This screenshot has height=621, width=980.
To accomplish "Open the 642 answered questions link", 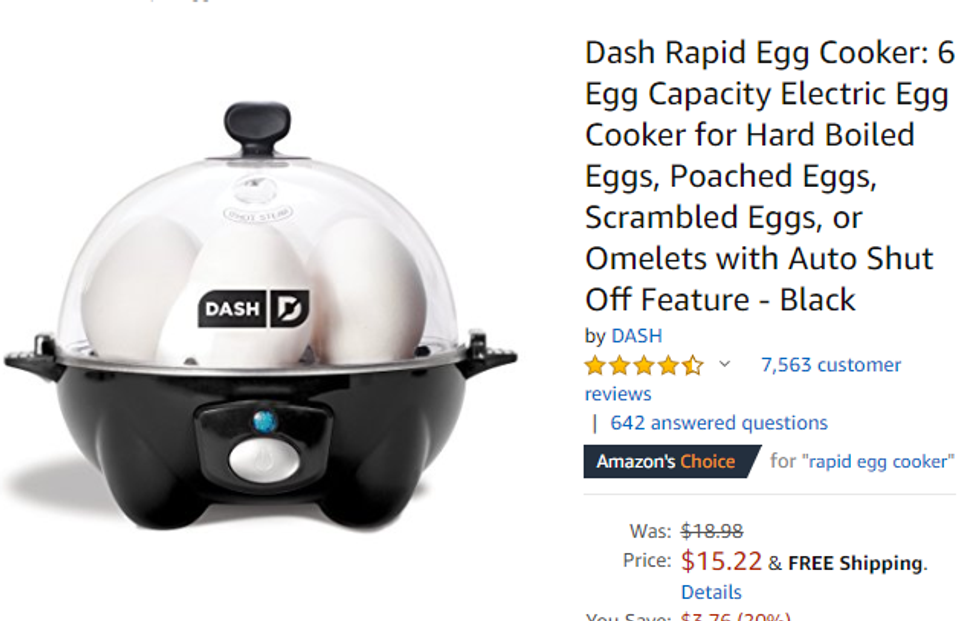I will tap(719, 423).
